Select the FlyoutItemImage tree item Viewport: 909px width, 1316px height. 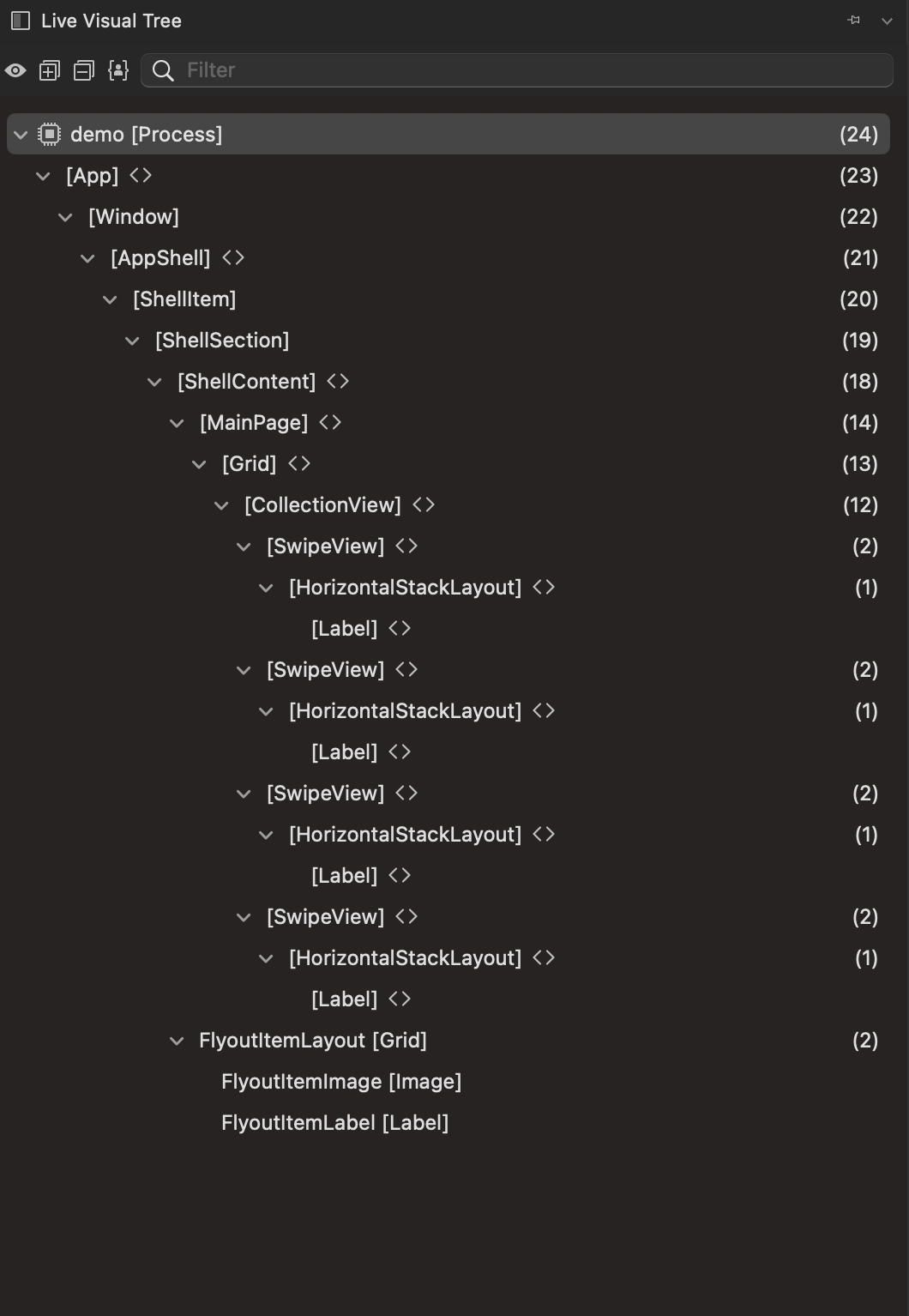(x=341, y=1081)
